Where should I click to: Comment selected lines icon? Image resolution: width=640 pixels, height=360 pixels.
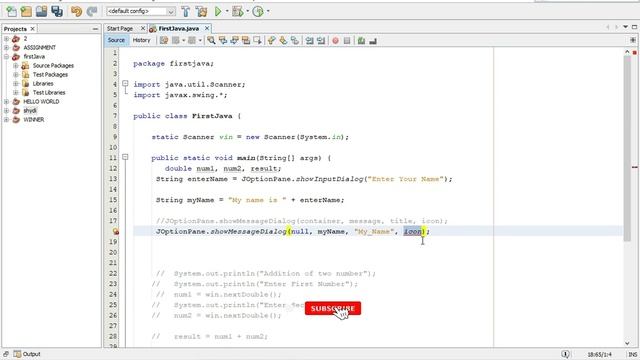click(x=361, y=40)
